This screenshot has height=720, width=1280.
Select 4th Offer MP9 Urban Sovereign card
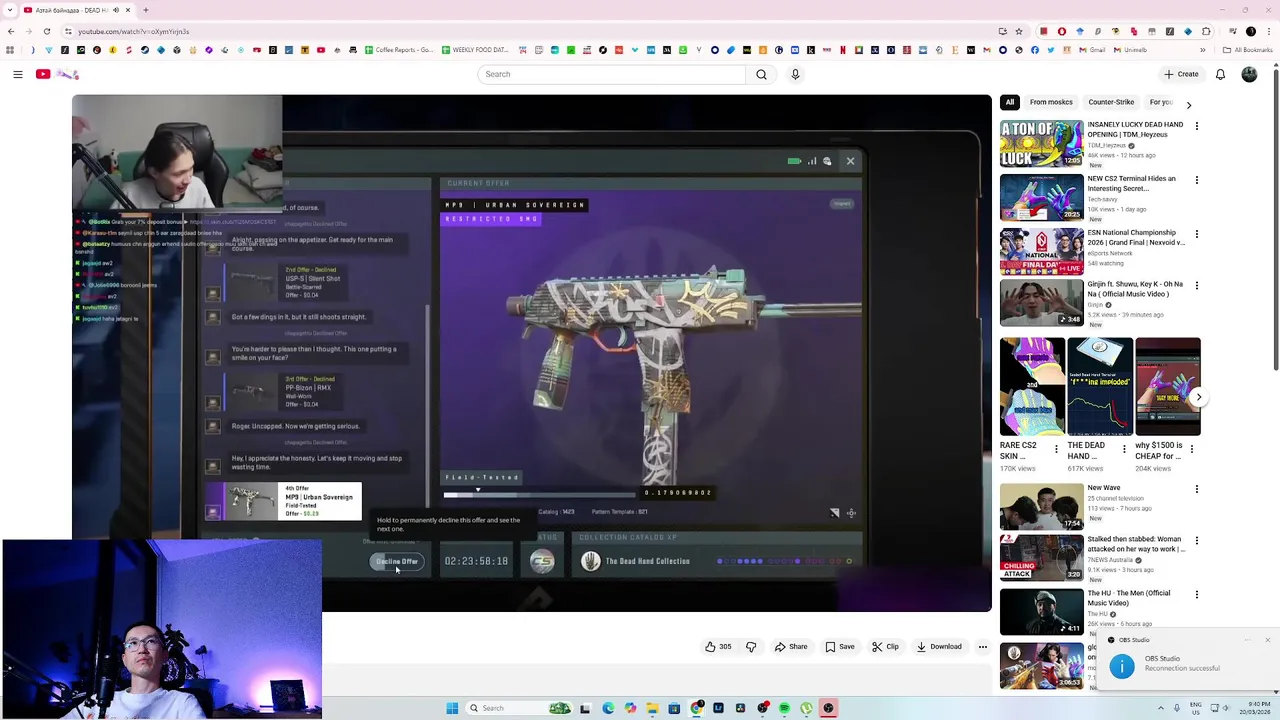click(283, 501)
